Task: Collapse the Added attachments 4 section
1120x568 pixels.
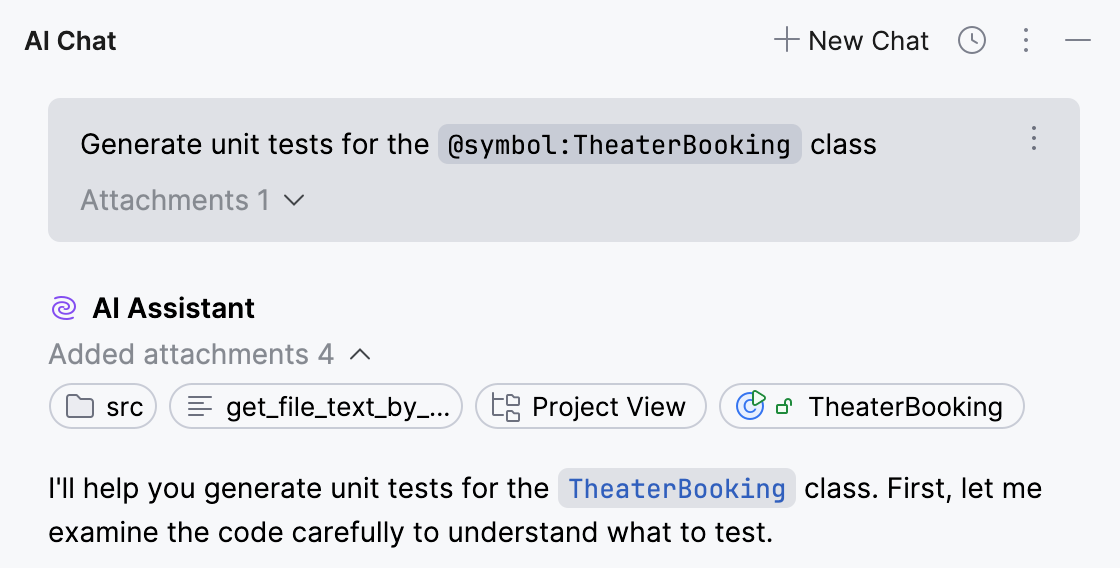Action: point(361,354)
